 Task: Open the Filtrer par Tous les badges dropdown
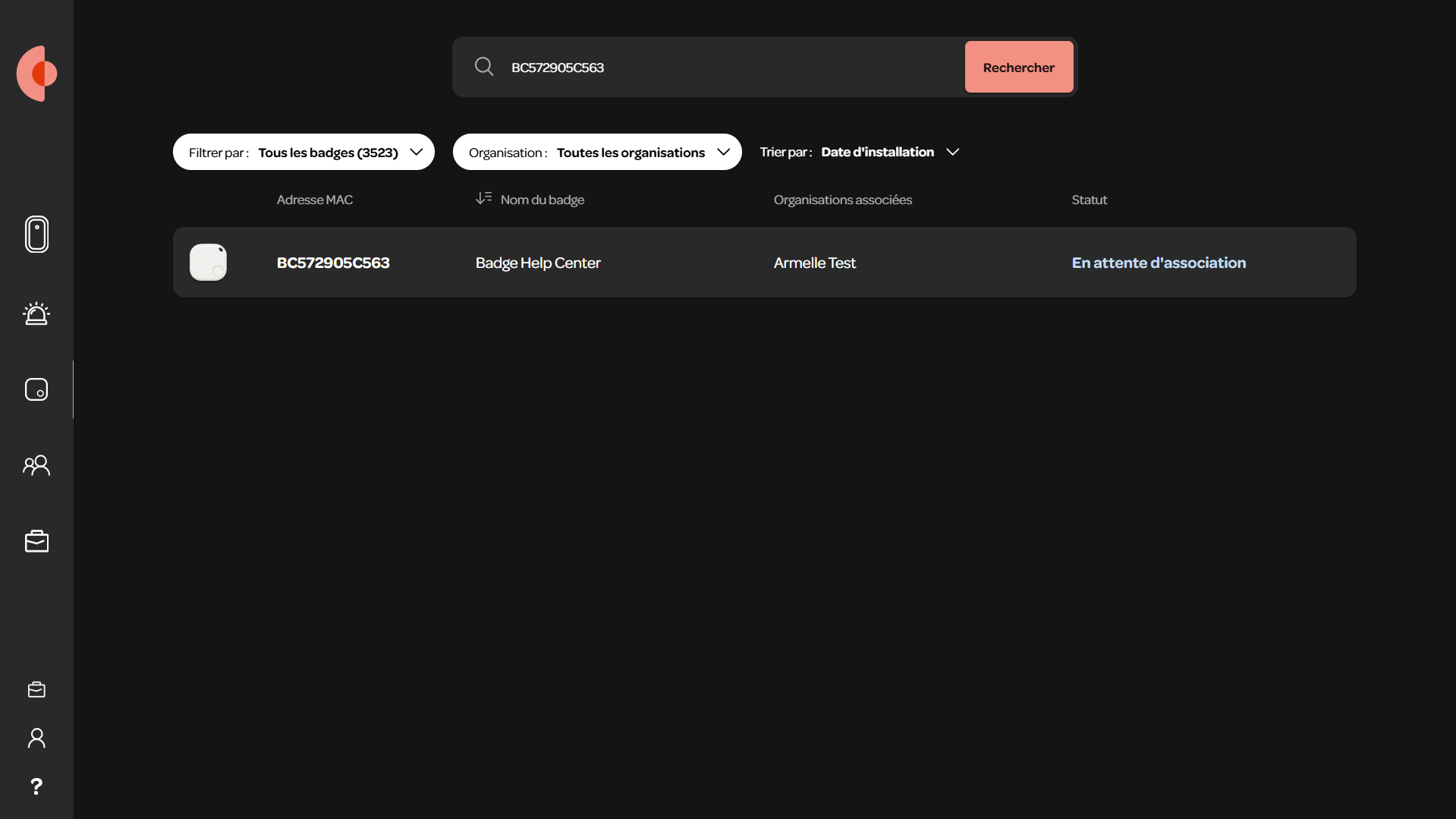click(x=303, y=152)
